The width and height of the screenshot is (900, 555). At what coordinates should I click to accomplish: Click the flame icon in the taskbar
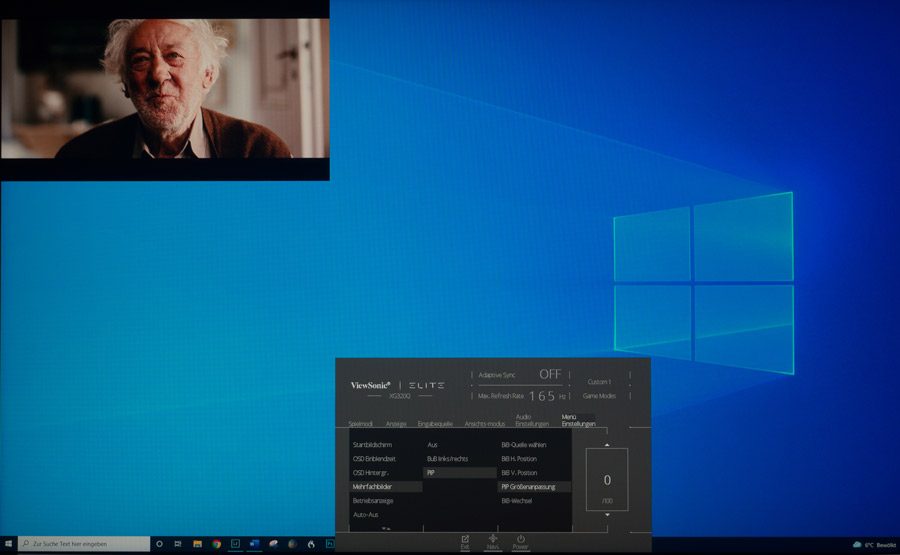311,544
